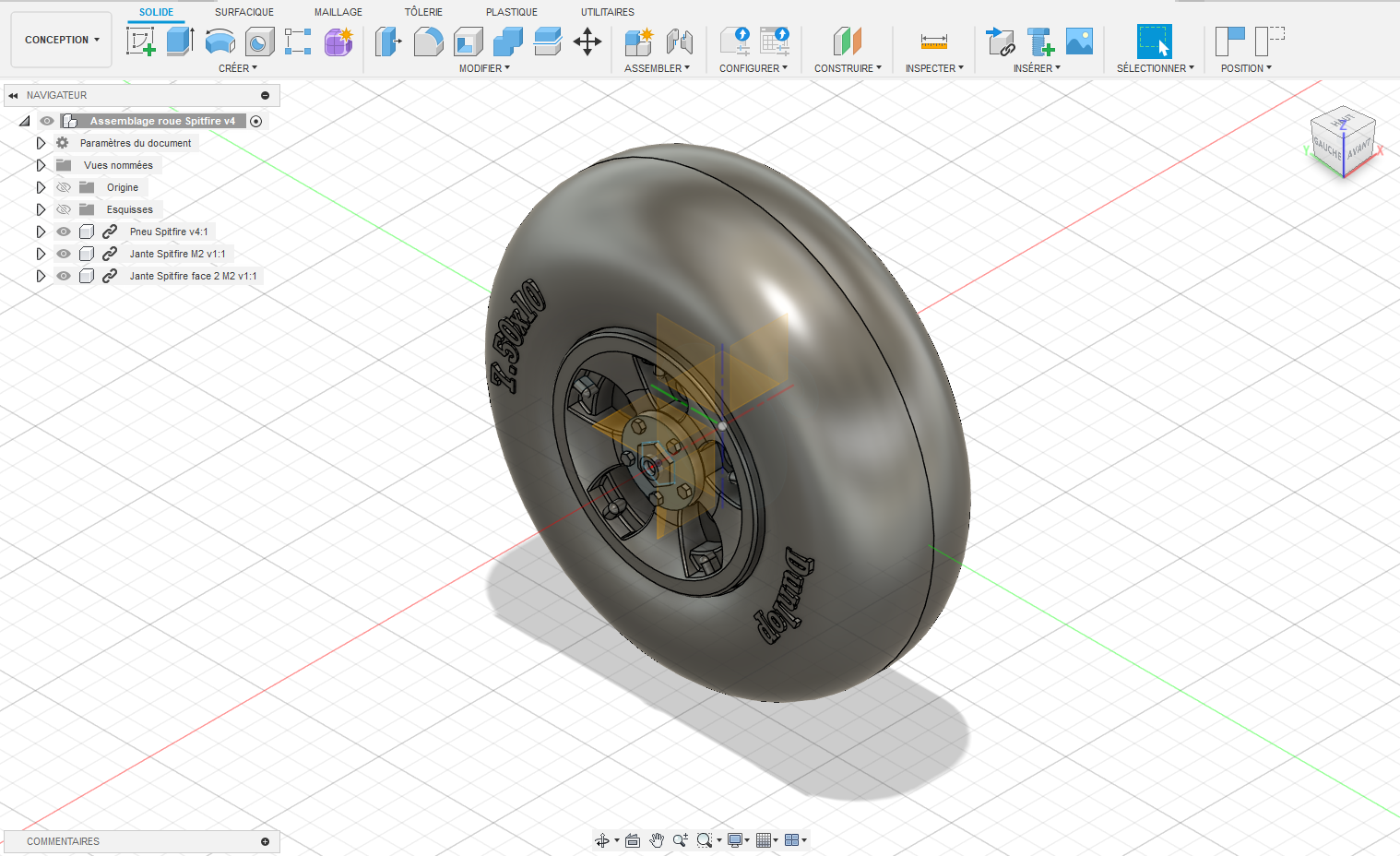Select the Zoom tool in navigation bar
The width and height of the screenshot is (1400, 856).
click(x=681, y=840)
